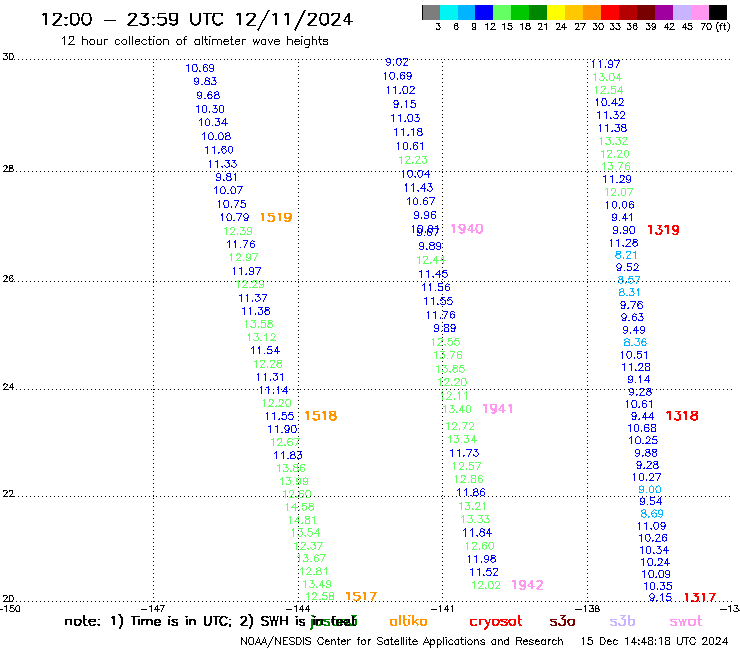This screenshot has width=740, height=650.
Task: Click the s3a legend entry
Action: 562,621
